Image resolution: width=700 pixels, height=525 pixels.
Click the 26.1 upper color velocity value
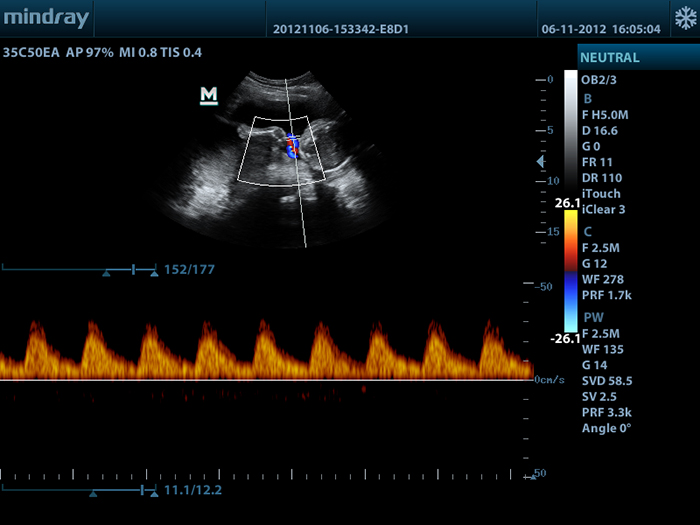tap(567, 203)
